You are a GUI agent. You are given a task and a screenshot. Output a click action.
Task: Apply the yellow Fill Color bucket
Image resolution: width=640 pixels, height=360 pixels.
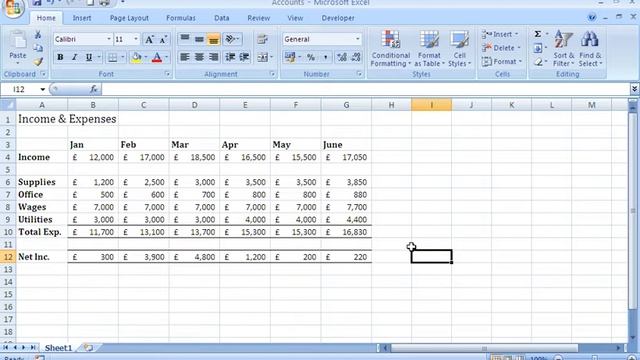(x=136, y=58)
